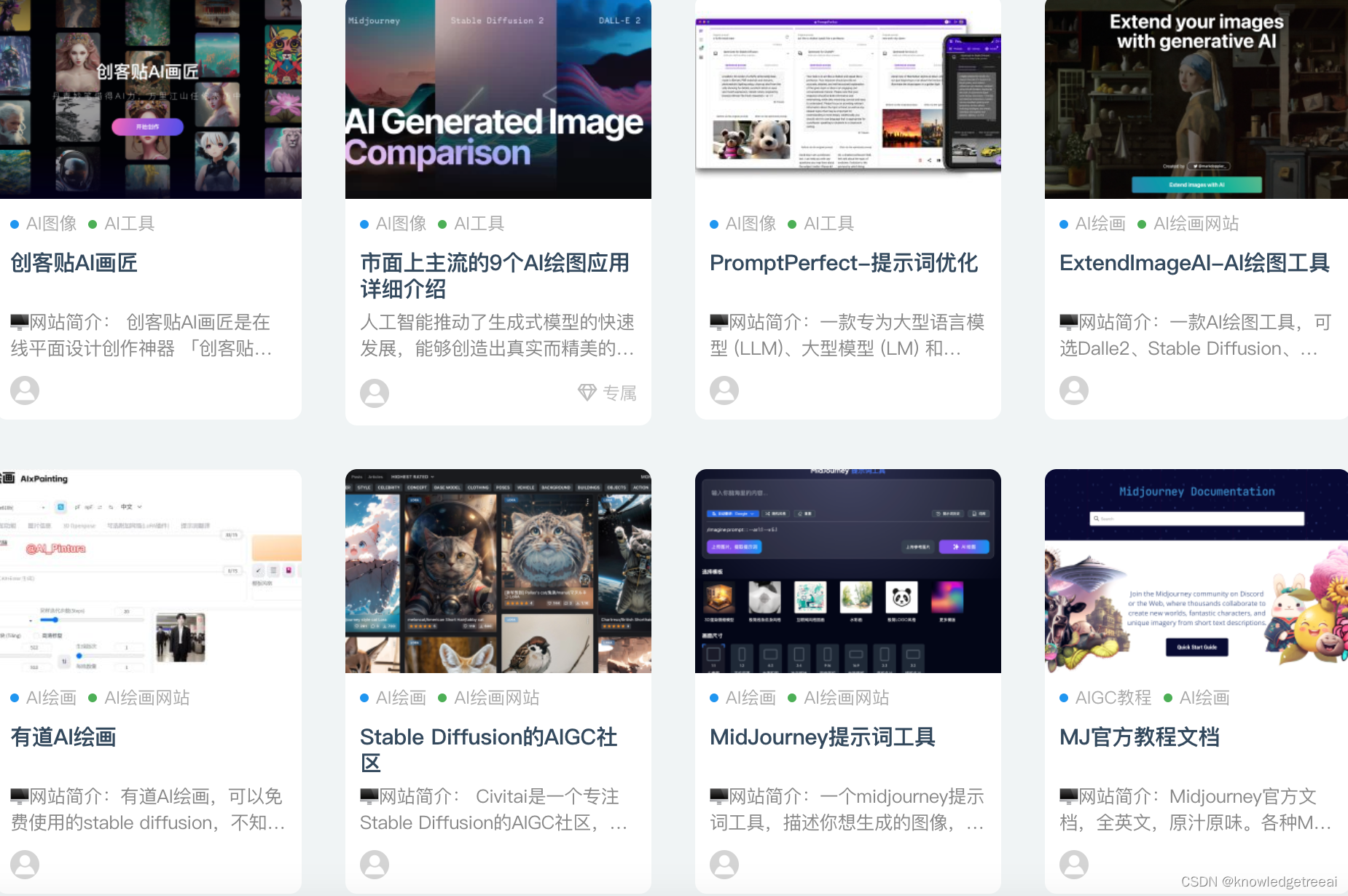Open the MidJourney prompt tool thumbnail

(848, 571)
